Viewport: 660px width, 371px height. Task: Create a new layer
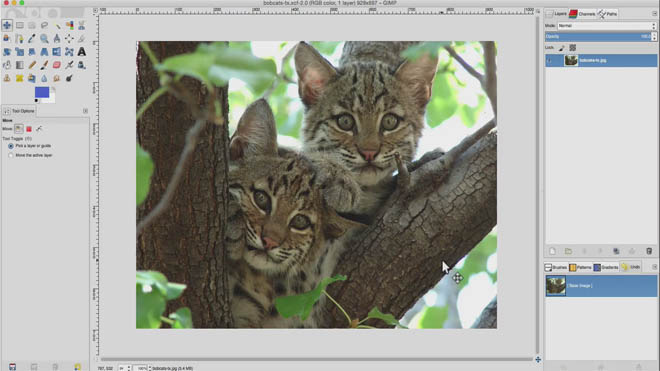click(552, 251)
